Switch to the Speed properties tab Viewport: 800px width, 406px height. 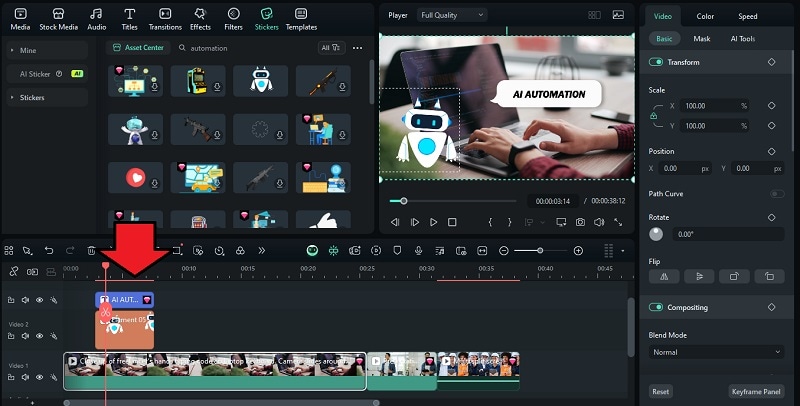pos(747,16)
